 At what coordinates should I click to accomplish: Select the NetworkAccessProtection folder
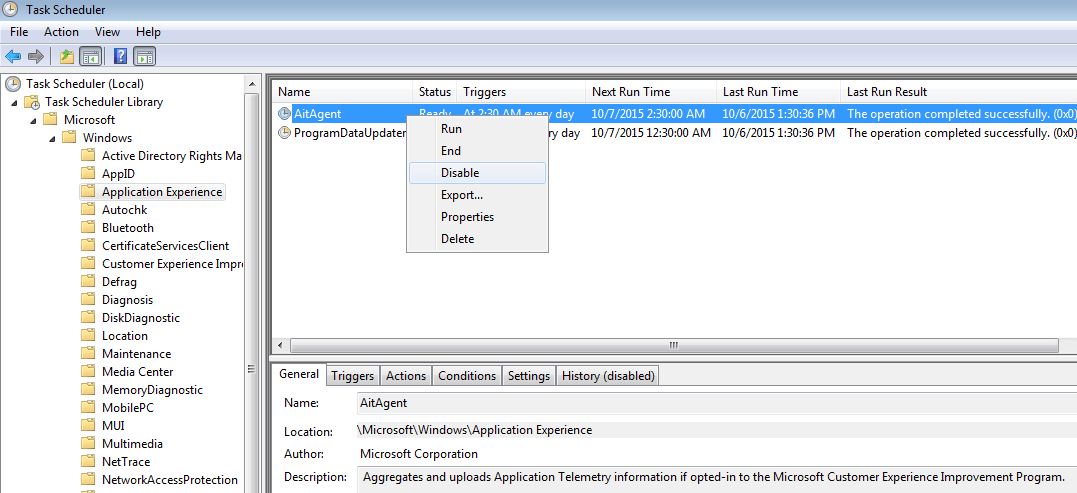pos(170,479)
